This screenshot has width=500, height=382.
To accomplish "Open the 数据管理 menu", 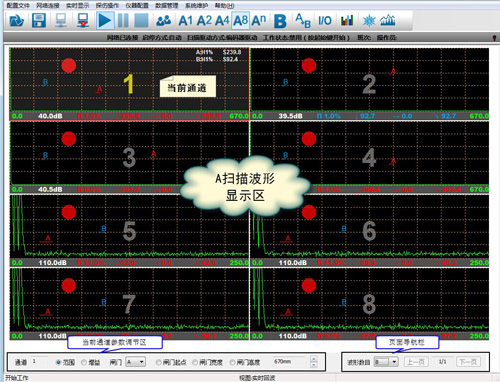I will [x=167, y=5].
